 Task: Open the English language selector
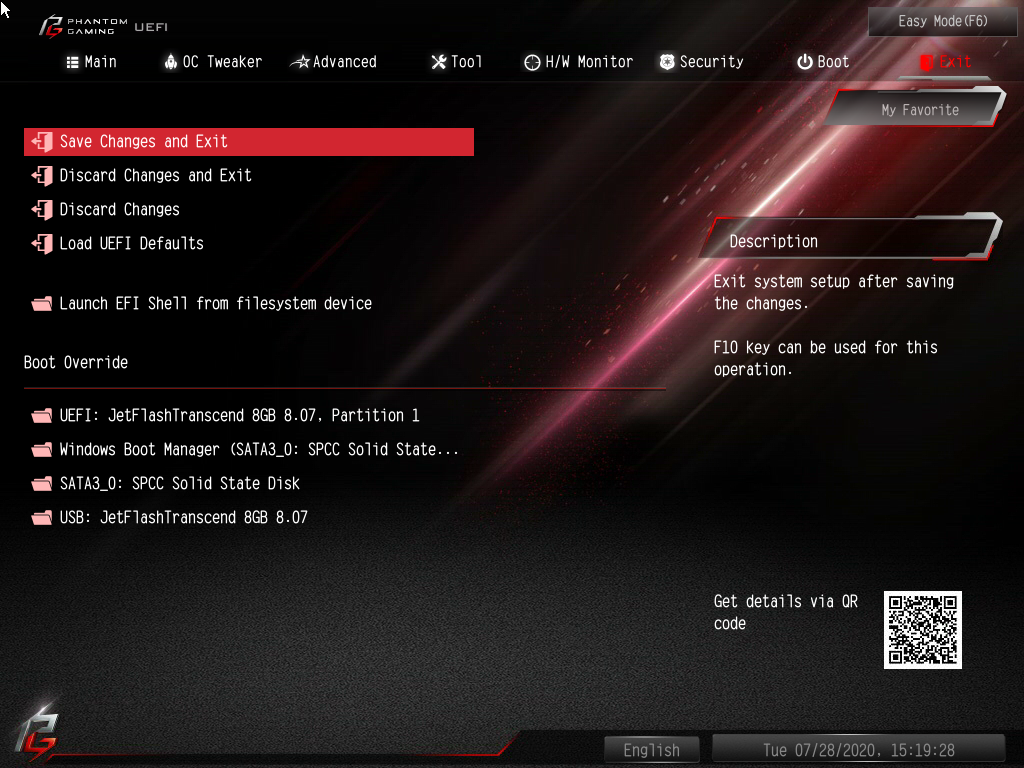[652, 750]
